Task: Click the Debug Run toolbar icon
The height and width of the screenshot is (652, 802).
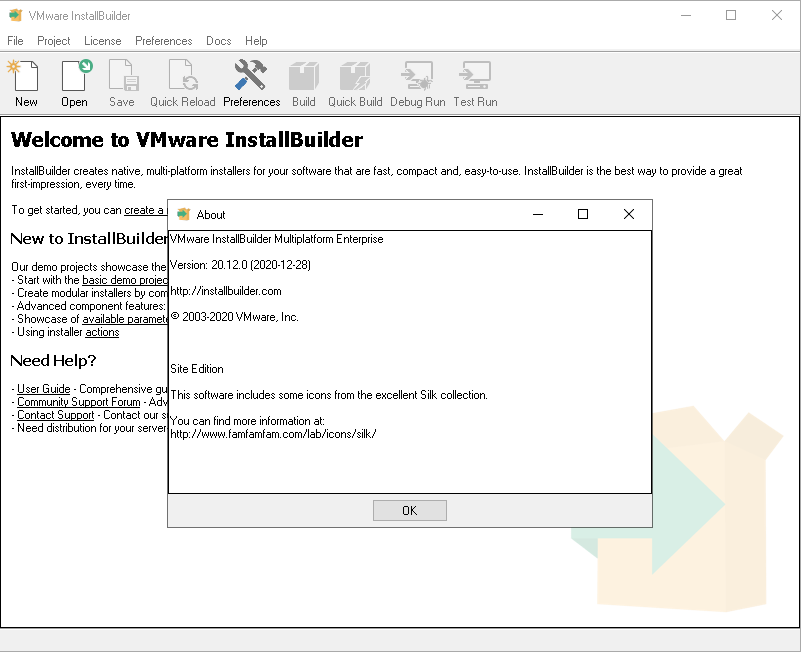Action: 417,76
